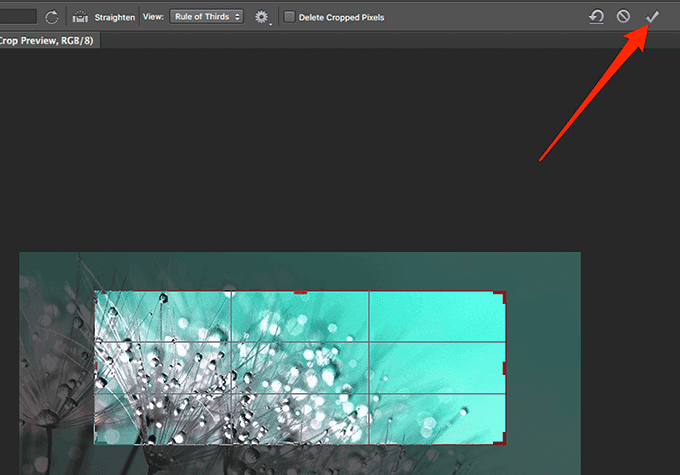Commit the crop with the checkmark icon

pos(652,17)
